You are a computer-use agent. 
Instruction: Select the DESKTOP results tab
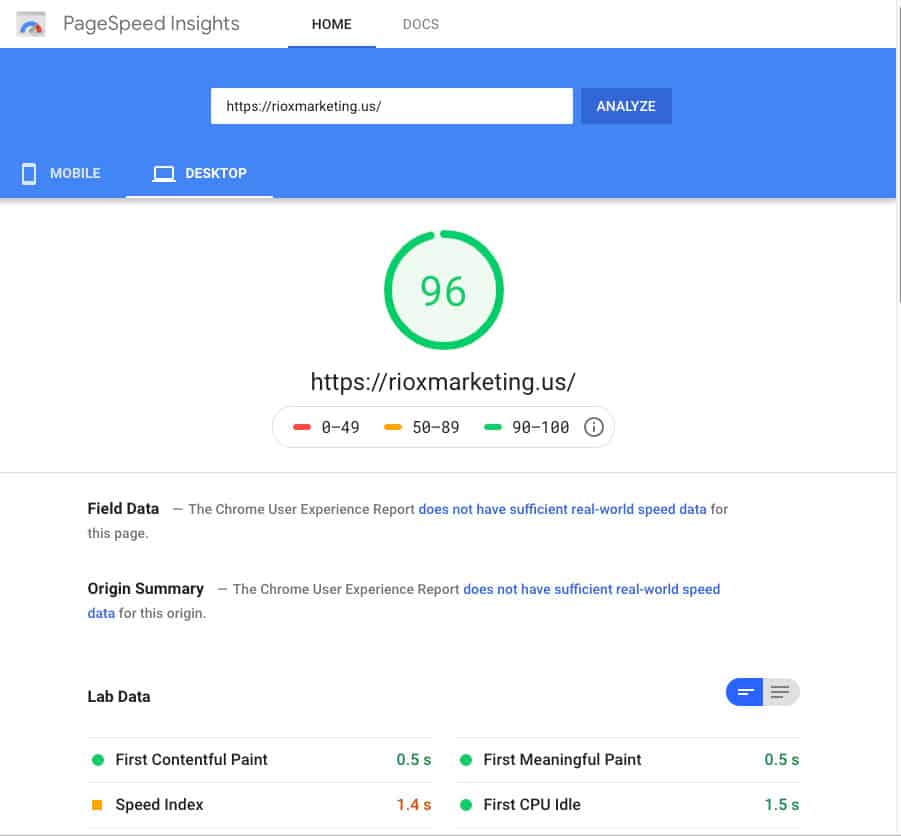point(199,174)
